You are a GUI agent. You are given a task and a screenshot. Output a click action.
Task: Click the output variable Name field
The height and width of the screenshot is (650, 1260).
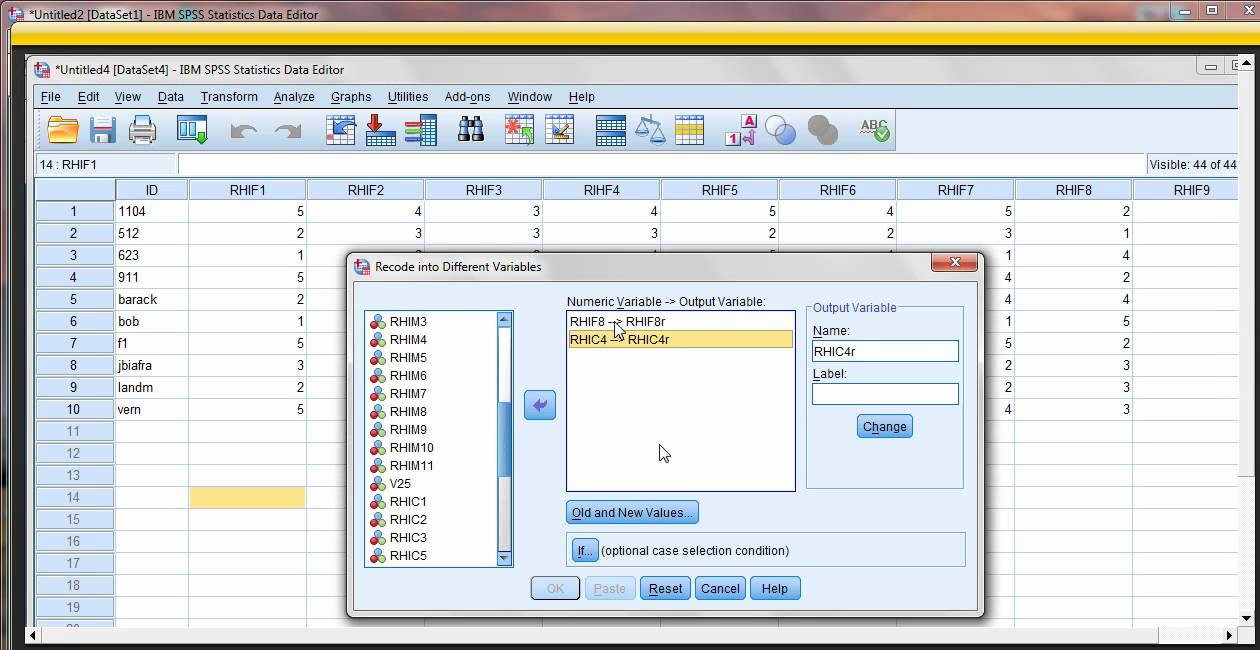886,351
